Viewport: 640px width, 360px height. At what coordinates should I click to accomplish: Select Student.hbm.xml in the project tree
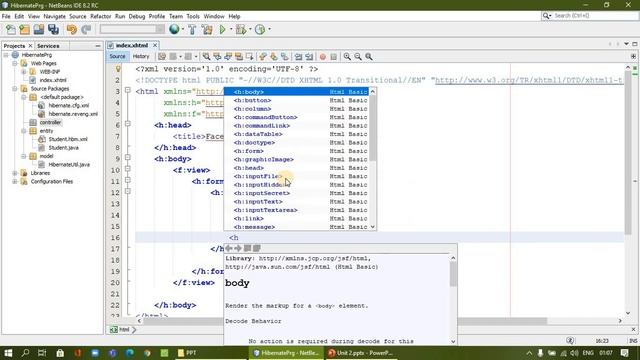pyautogui.click(x=68, y=139)
